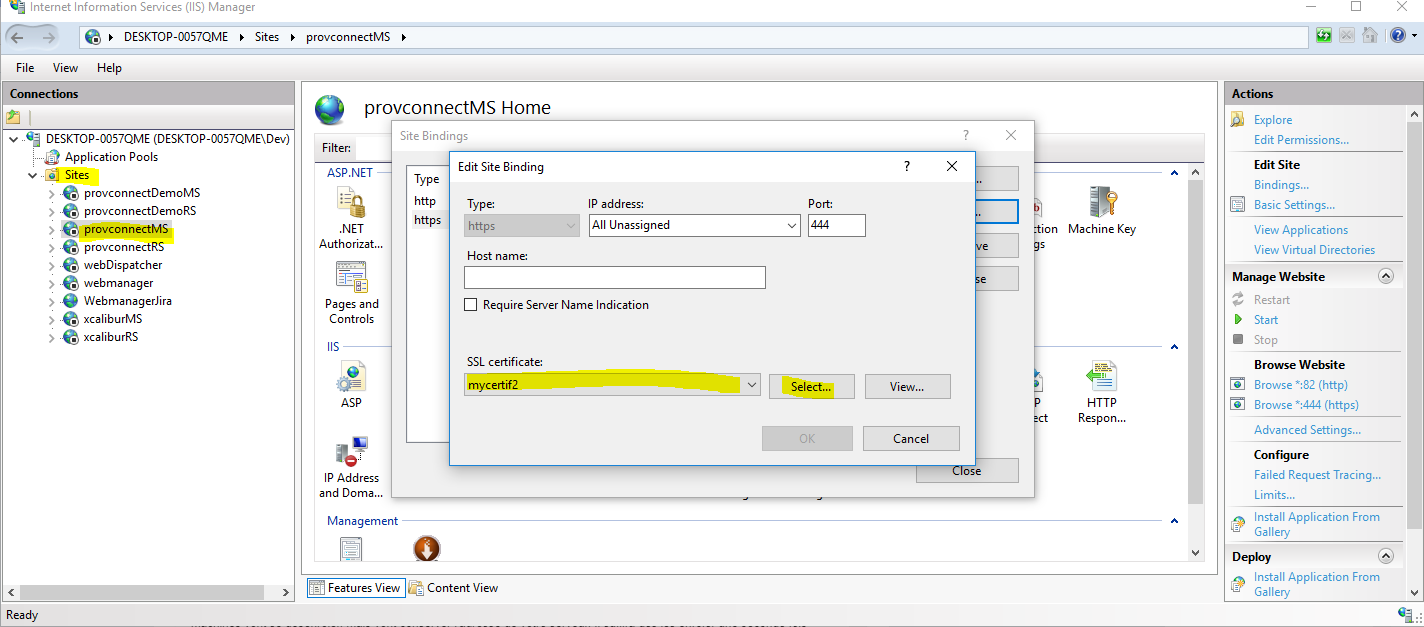
Task: Click the Content View tab icon
Action: (416, 588)
